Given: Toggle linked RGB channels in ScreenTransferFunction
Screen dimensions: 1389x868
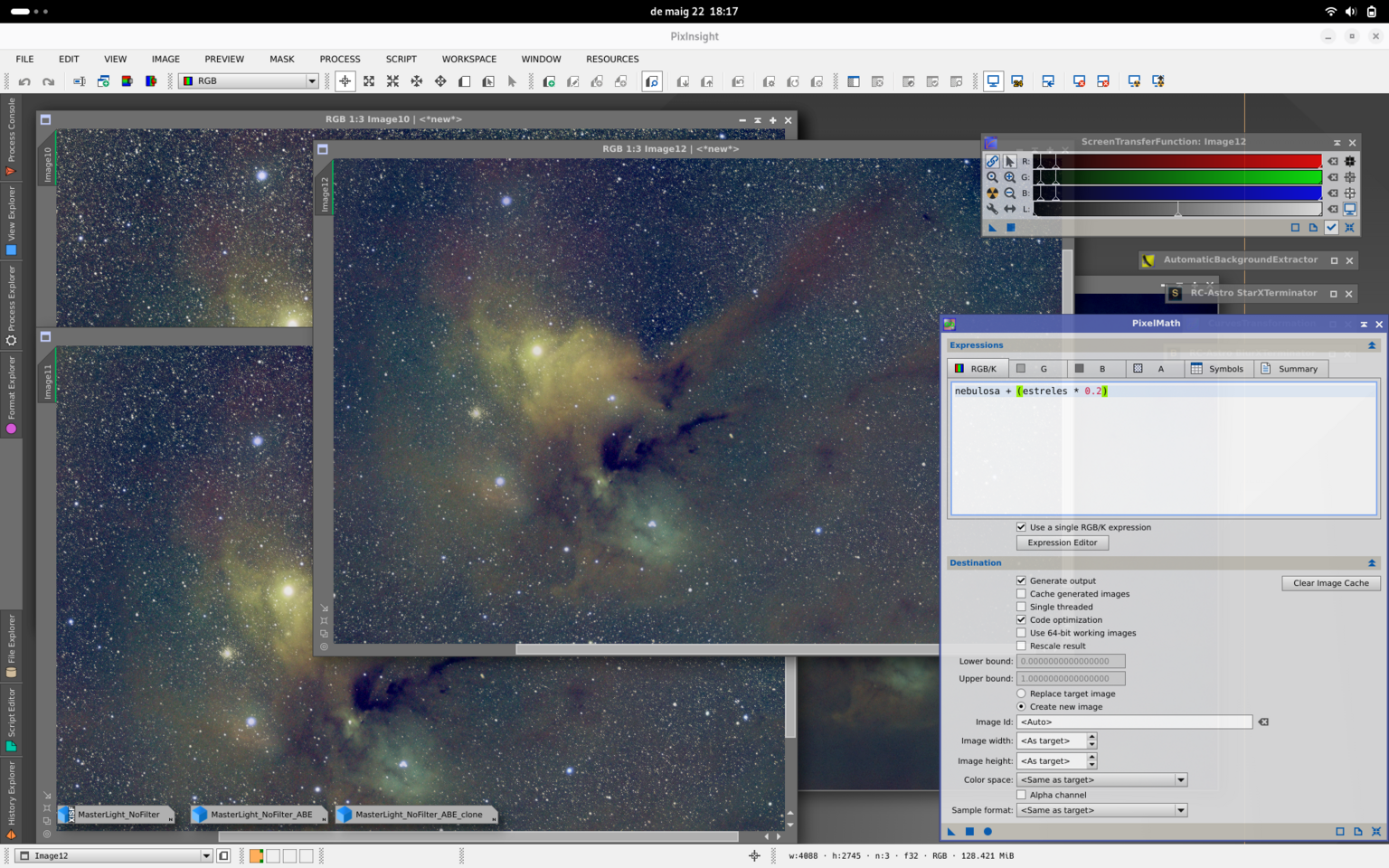Looking at the screenshot, I should (992, 161).
